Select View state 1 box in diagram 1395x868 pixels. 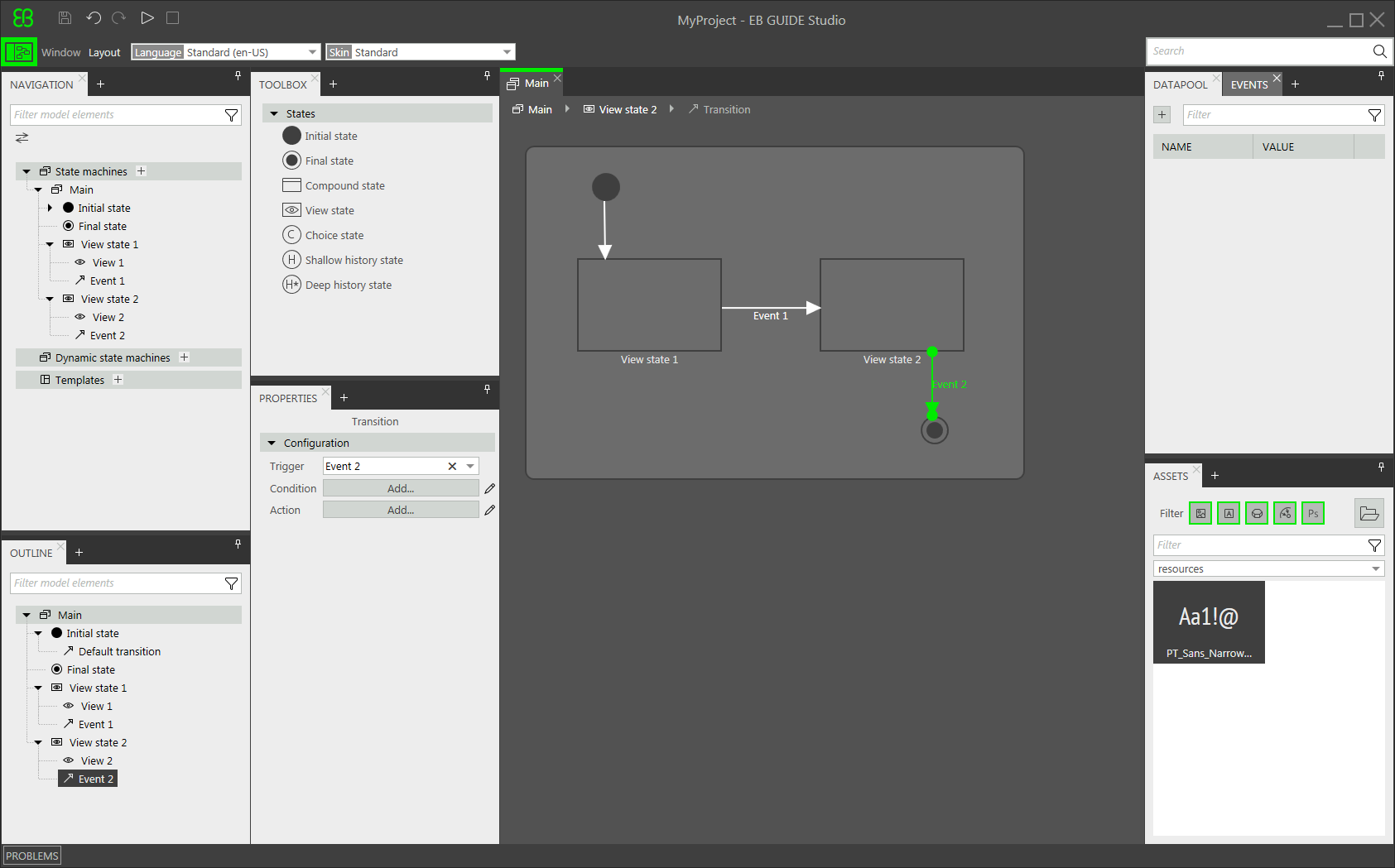[x=649, y=305]
